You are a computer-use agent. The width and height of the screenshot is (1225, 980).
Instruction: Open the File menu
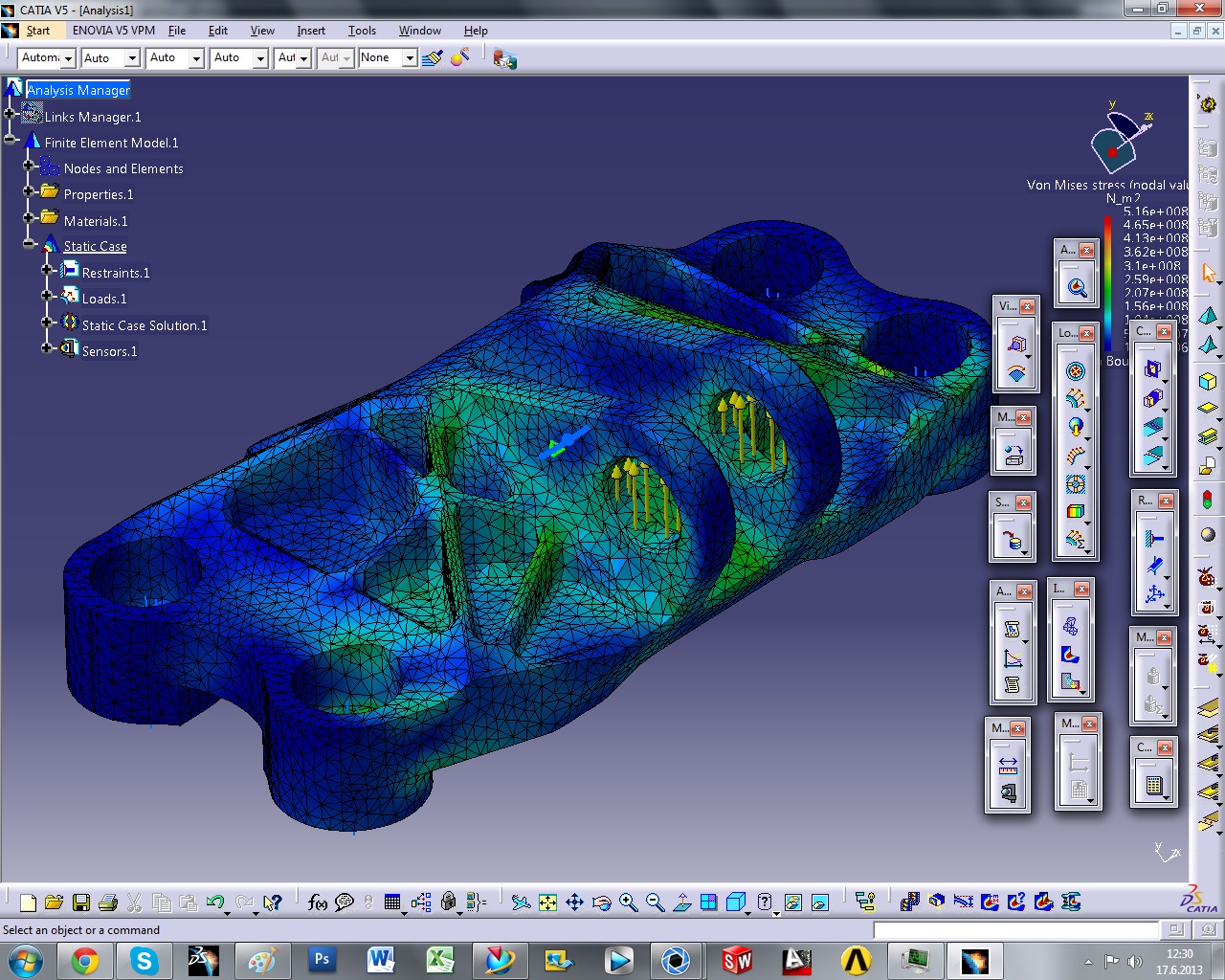point(177,31)
